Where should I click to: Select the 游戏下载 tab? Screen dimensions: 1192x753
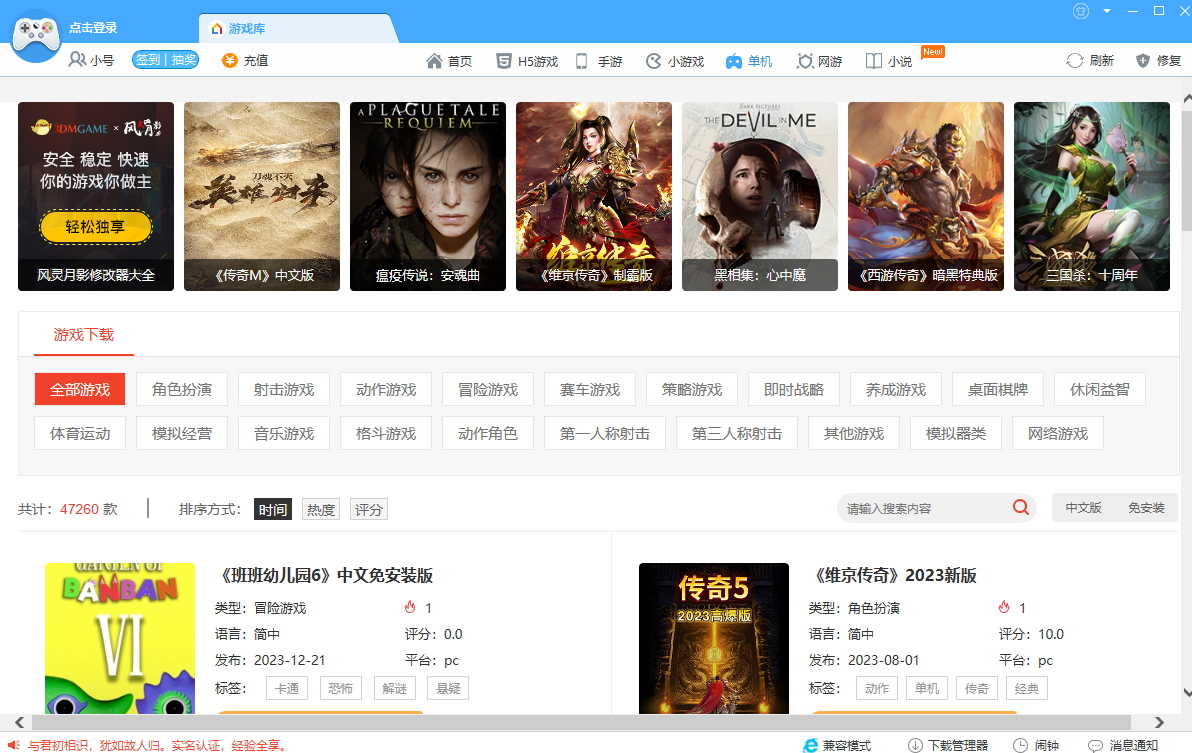[84, 335]
